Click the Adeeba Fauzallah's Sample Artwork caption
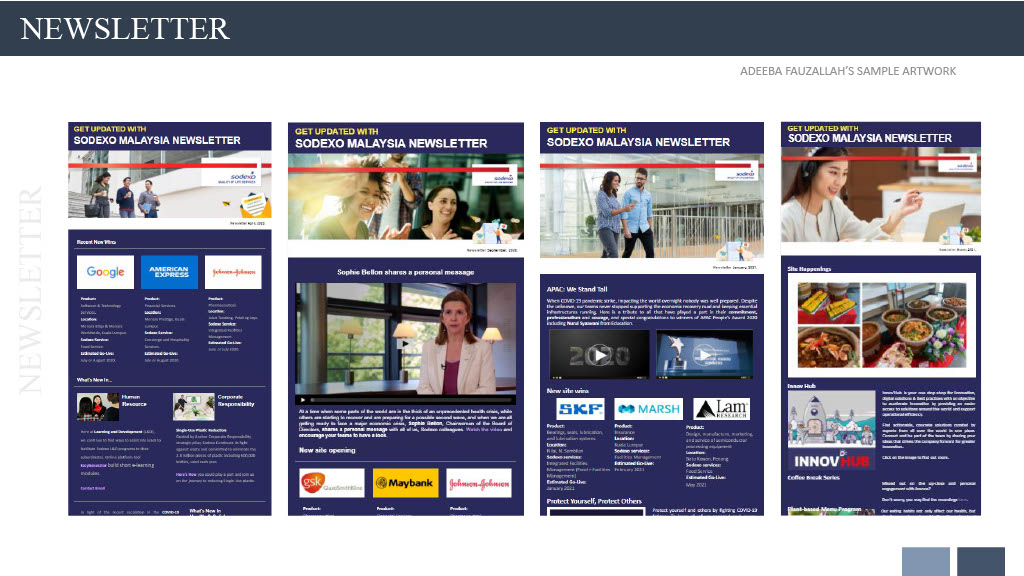 848,71
